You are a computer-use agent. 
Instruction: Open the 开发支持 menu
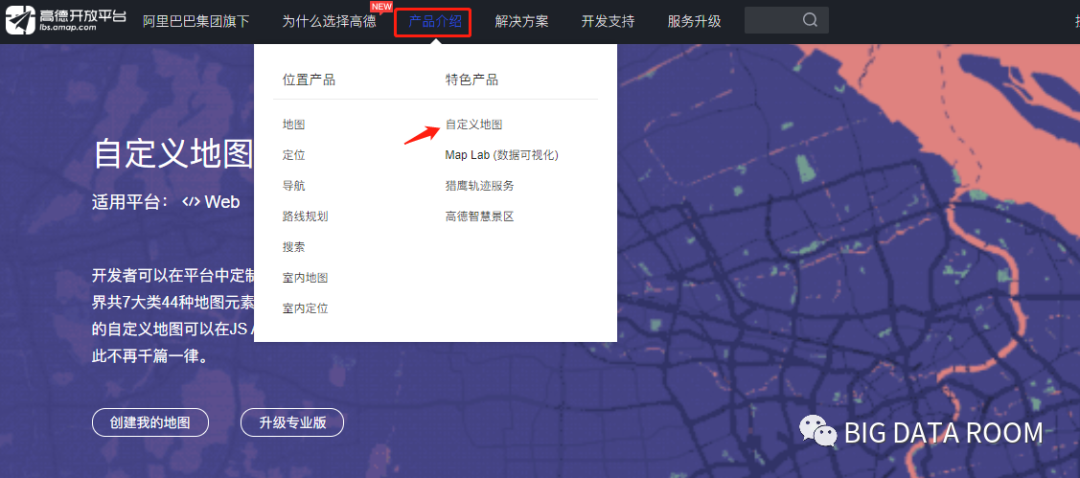[608, 21]
